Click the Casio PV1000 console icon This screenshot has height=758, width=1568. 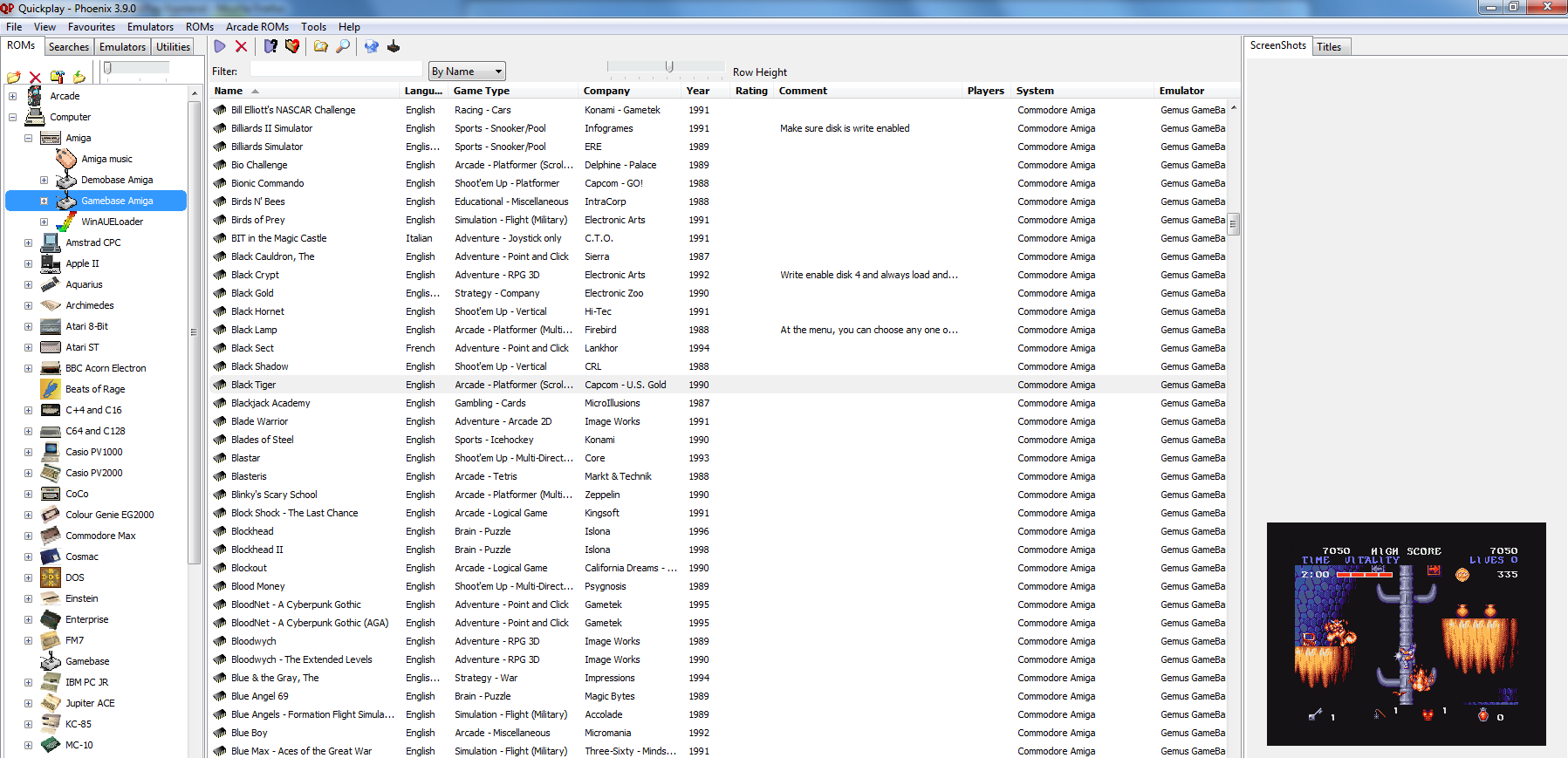coord(51,452)
